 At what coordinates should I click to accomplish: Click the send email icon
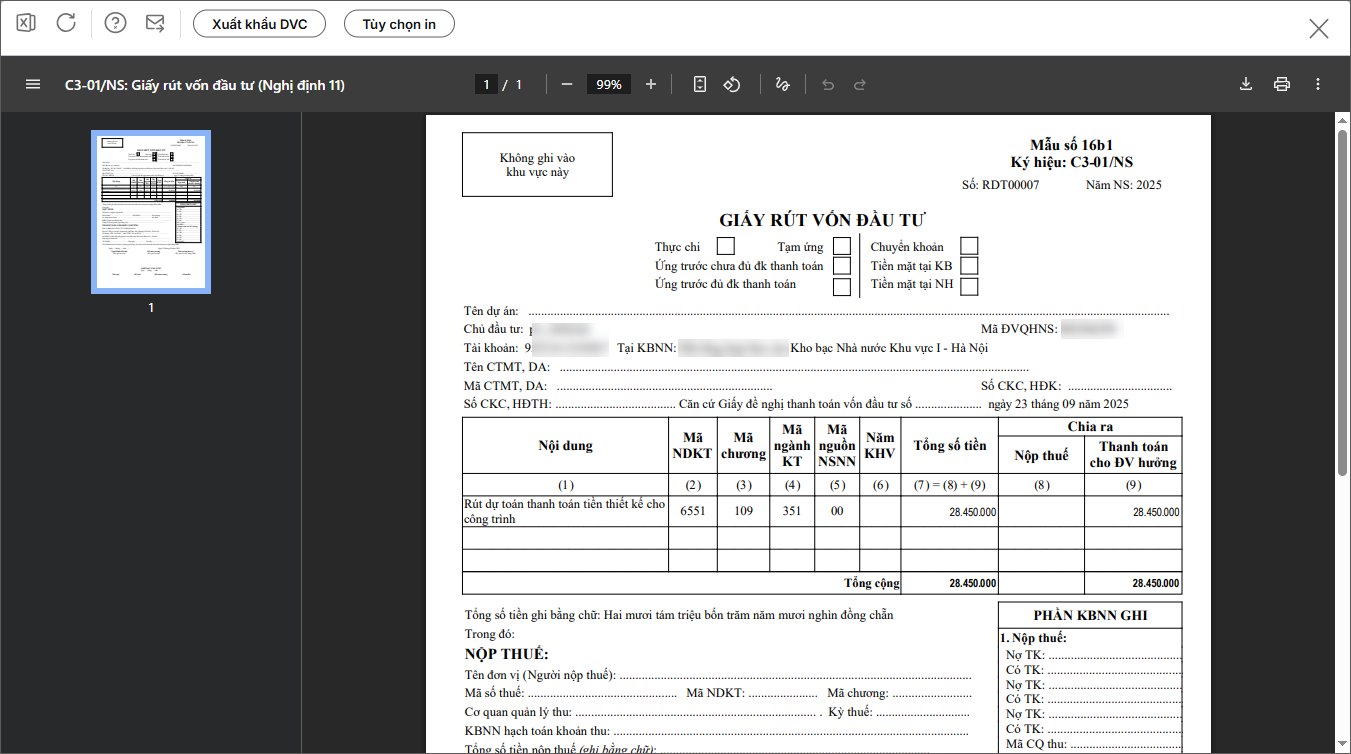(155, 23)
